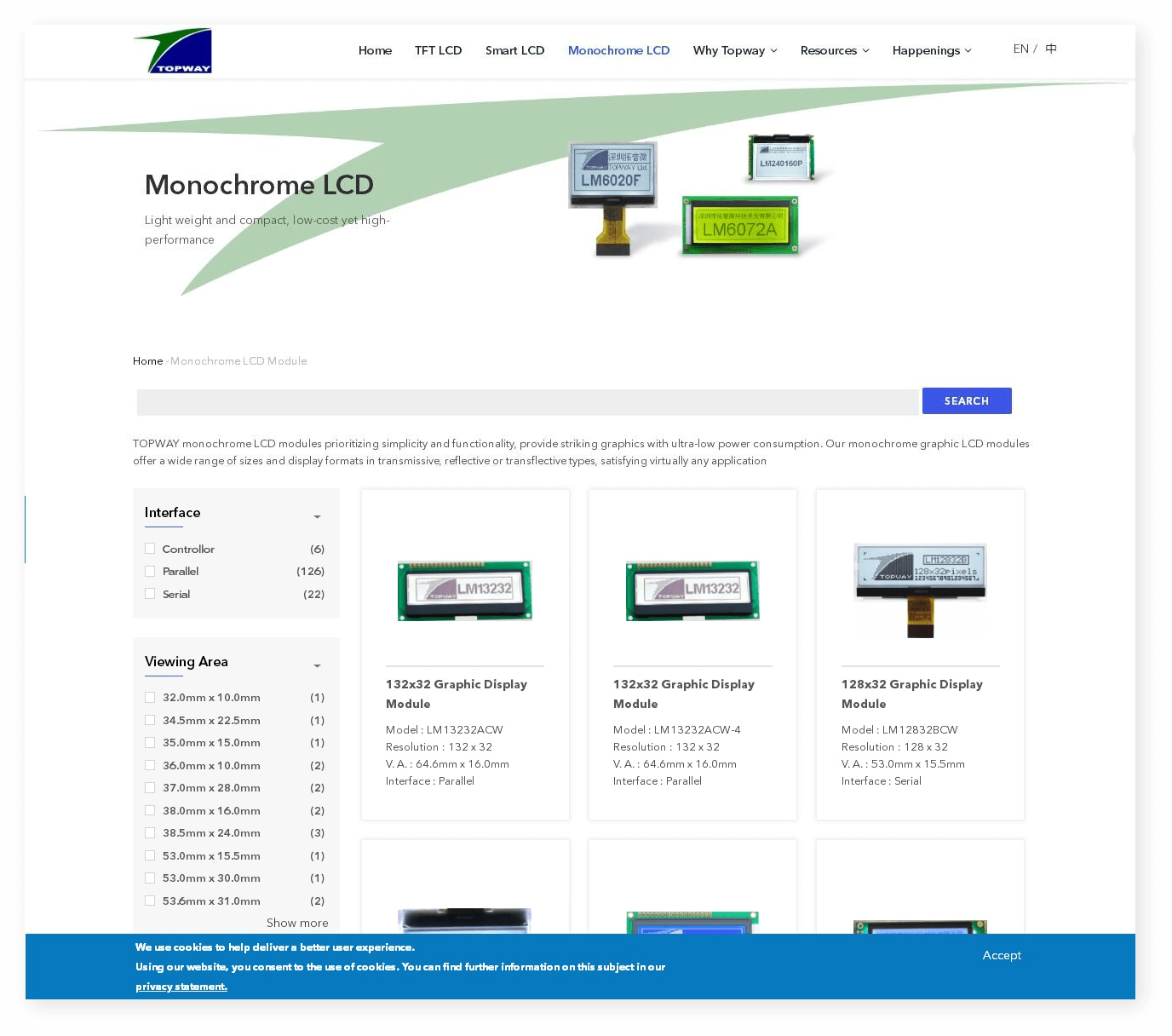Click the Topway logo
The image size is (1172, 1036).
[x=173, y=51]
